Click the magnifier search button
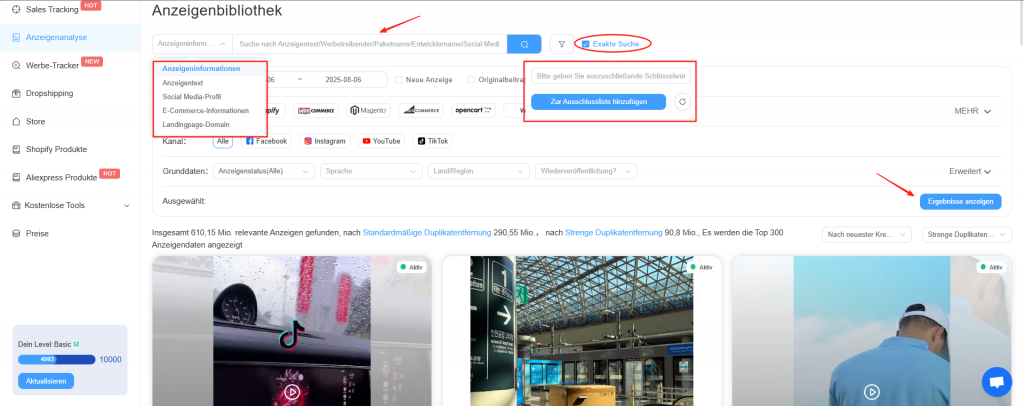Screen dimensions: 1024x406 tap(524, 44)
